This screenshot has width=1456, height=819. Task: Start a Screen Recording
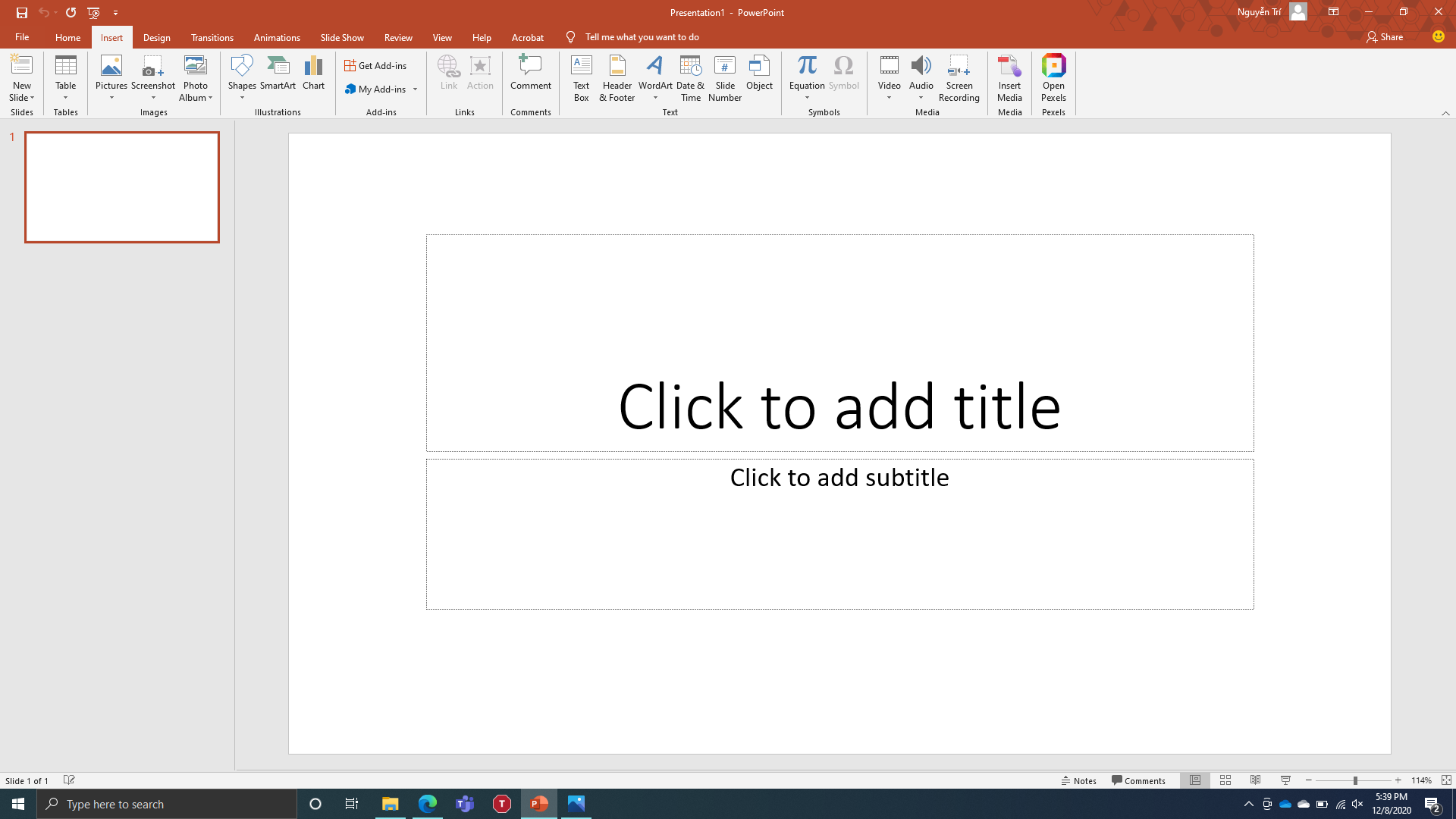pos(959,77)
